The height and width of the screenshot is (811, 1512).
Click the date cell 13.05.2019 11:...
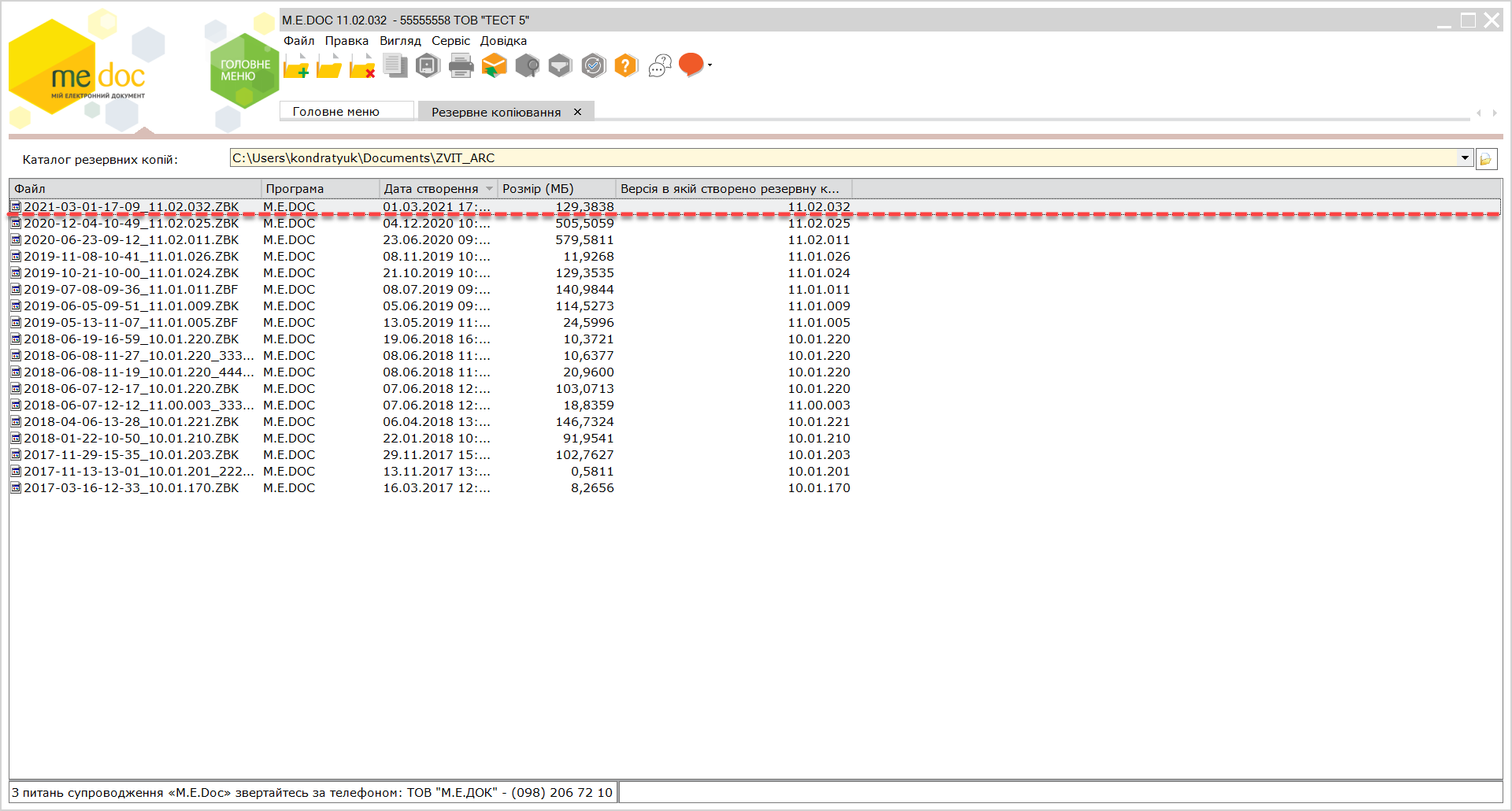pos(436,323)
